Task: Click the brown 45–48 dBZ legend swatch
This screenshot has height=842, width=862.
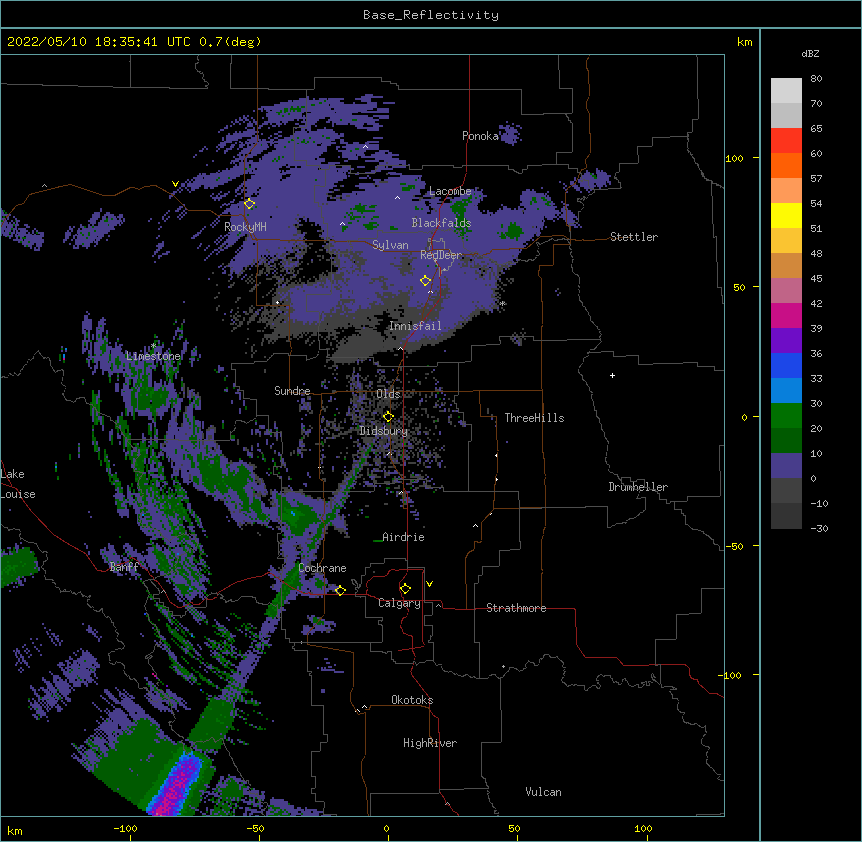Action: pyautogui.click(x=786, y=265)
